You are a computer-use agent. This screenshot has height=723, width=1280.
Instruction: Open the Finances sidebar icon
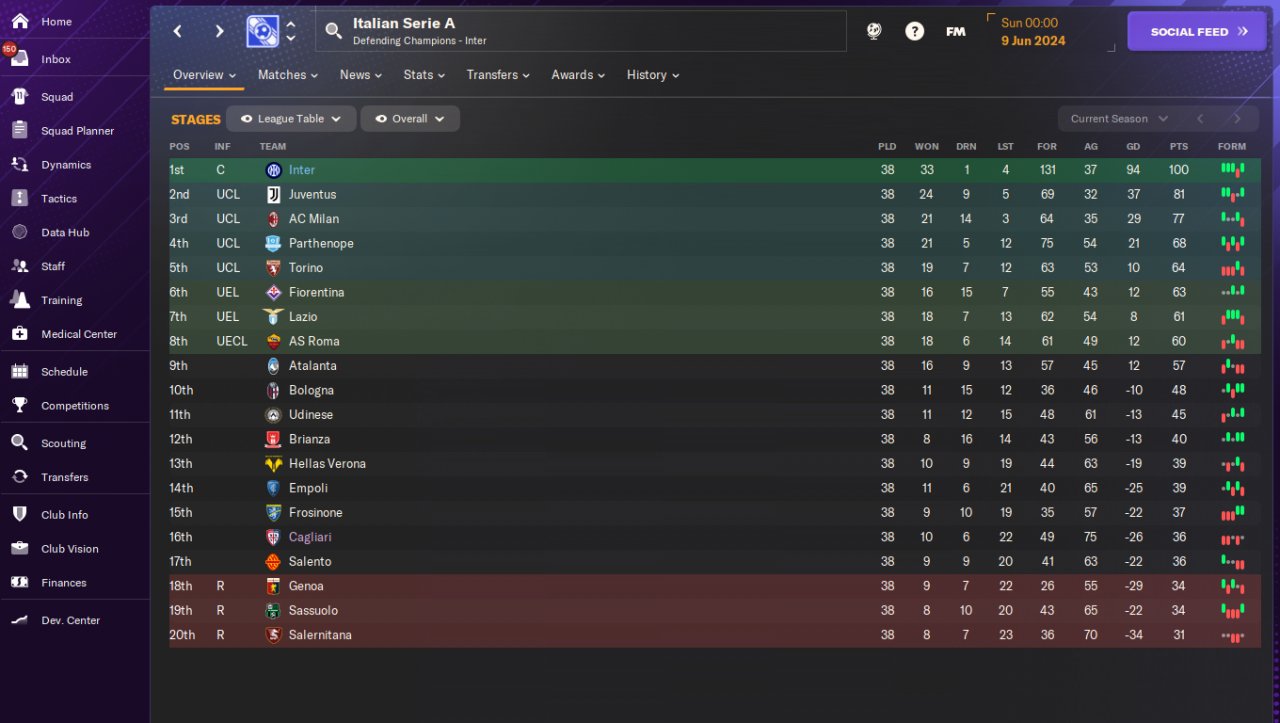[x=19, y=582]
